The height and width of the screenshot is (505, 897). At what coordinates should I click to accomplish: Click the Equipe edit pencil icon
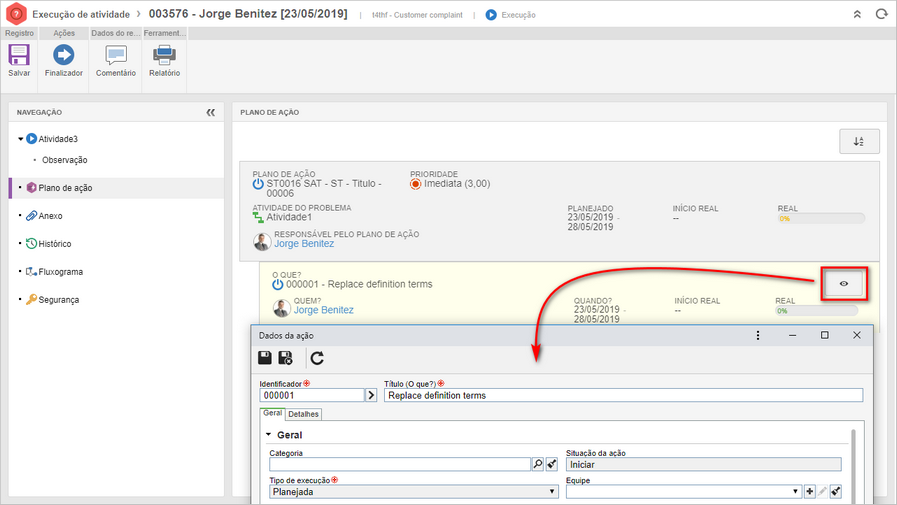coord(822,492)
